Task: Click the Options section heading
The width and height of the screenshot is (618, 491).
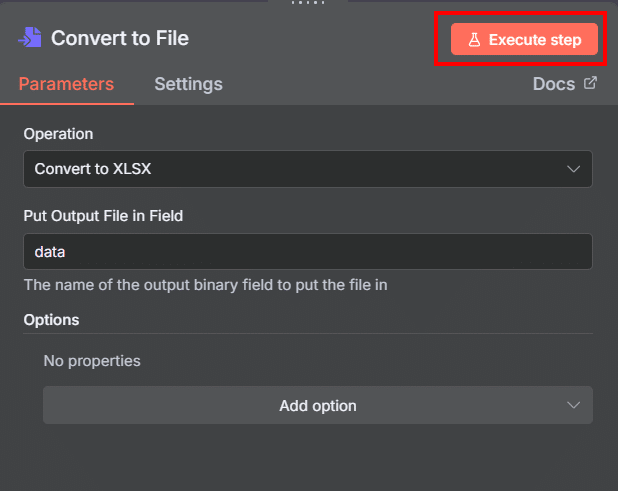Action: [x=51, y=320]
